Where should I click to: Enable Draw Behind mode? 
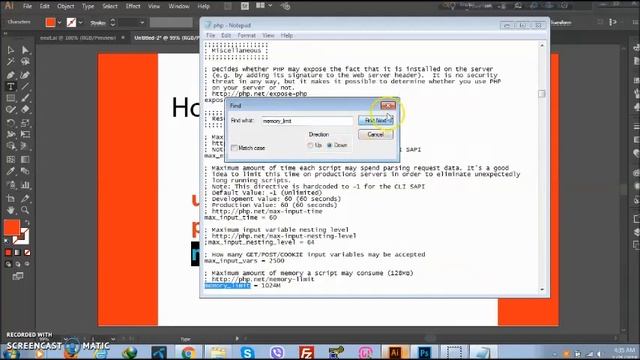pyautogui.click(x=18, y=264)
